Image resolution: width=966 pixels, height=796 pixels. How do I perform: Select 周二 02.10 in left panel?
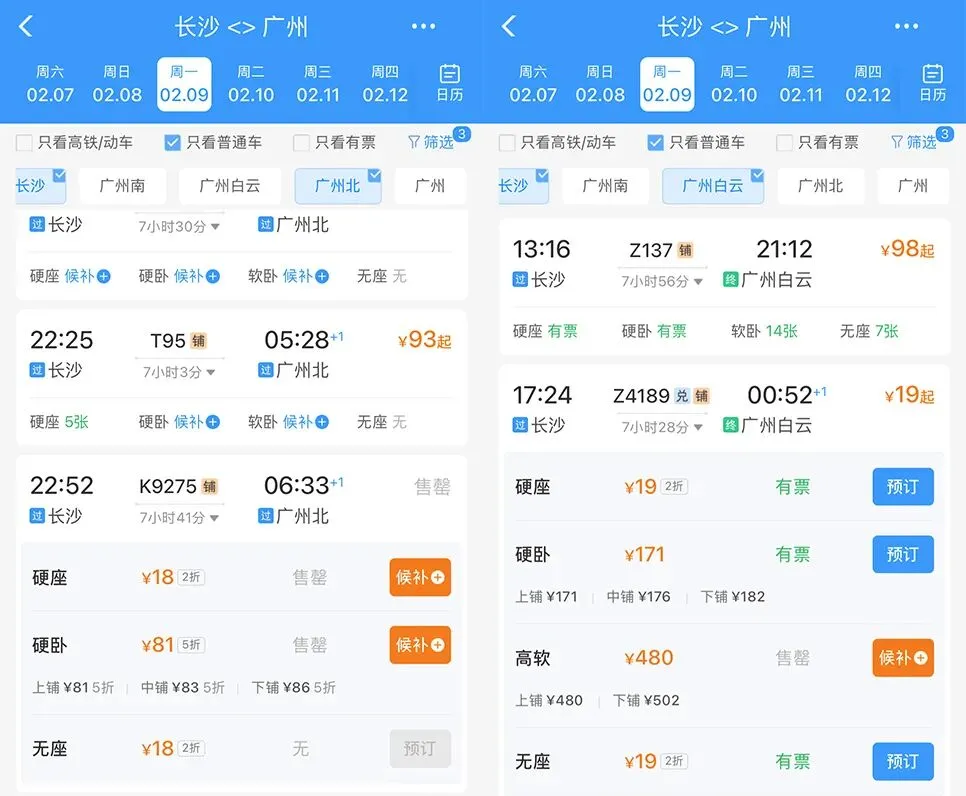(251, 84)
